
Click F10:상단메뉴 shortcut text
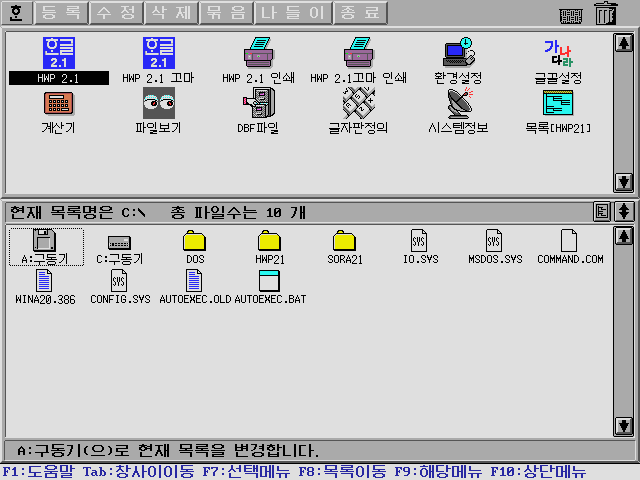coord(538,471)
